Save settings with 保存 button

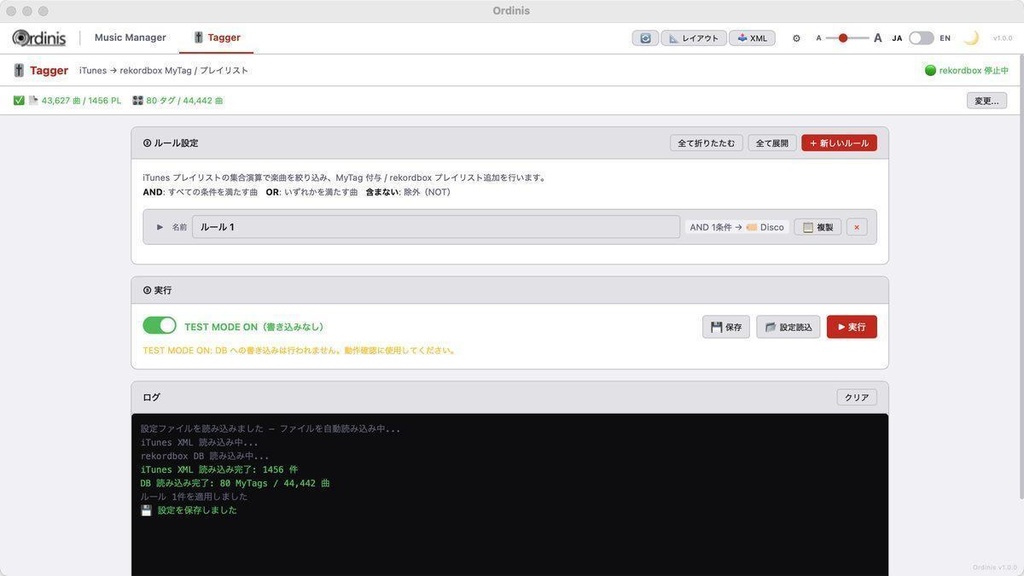(x=726, y=327)
